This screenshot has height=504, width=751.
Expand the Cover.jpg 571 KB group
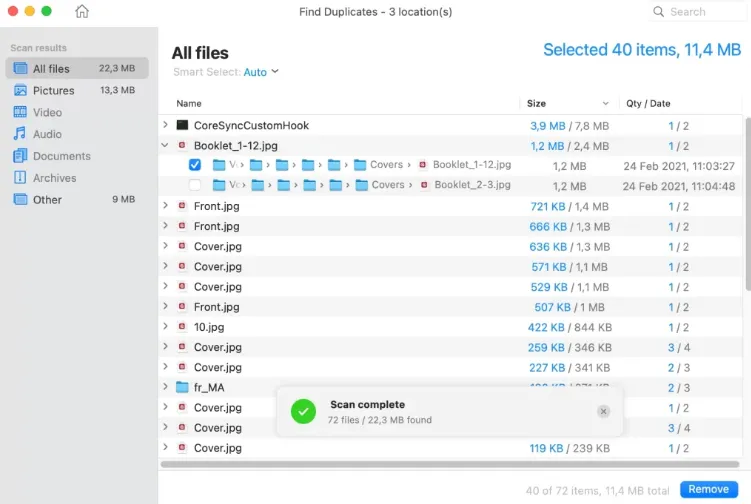165,266
